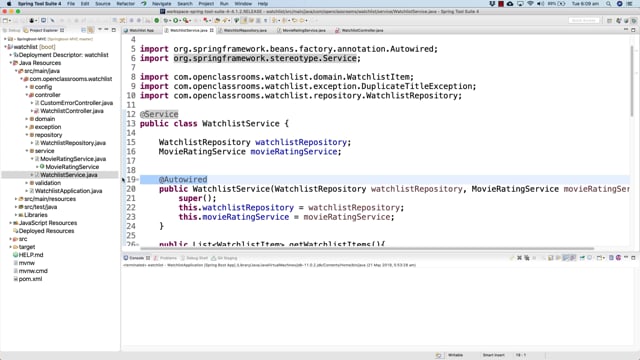Collapse constructor fold marker at line 19

pos(138,180)
